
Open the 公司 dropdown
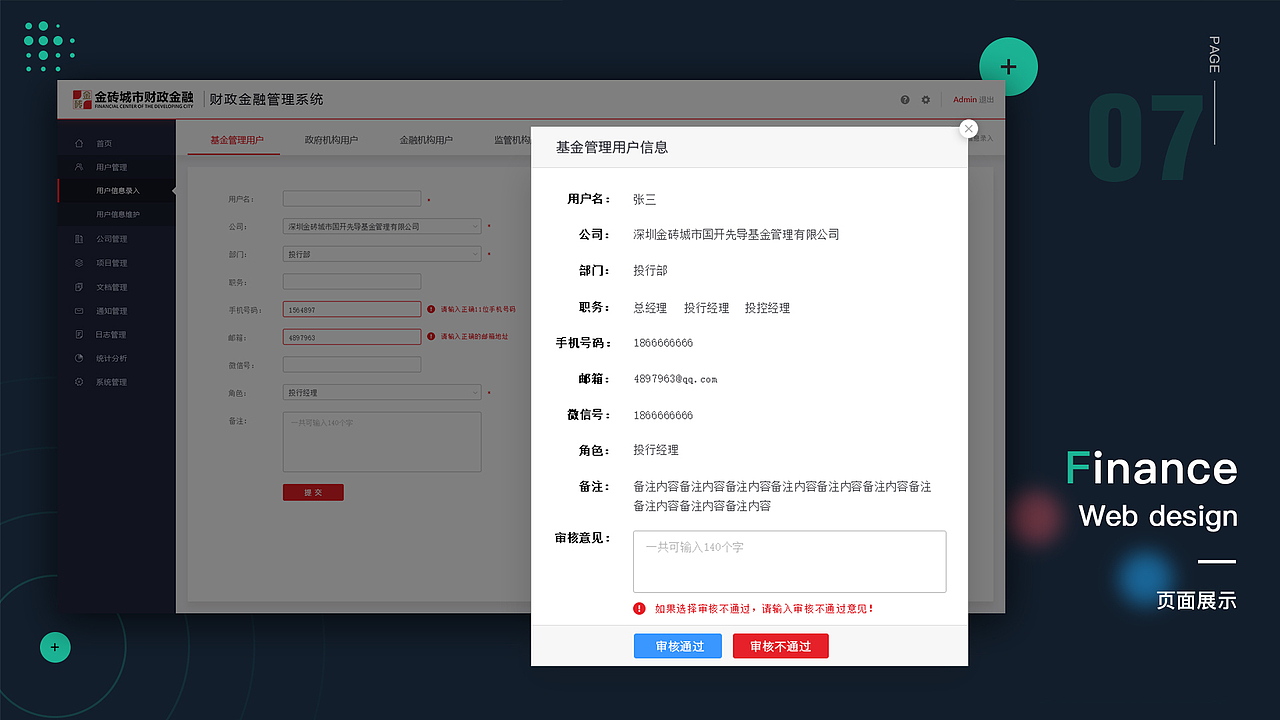tap(382, 227)
